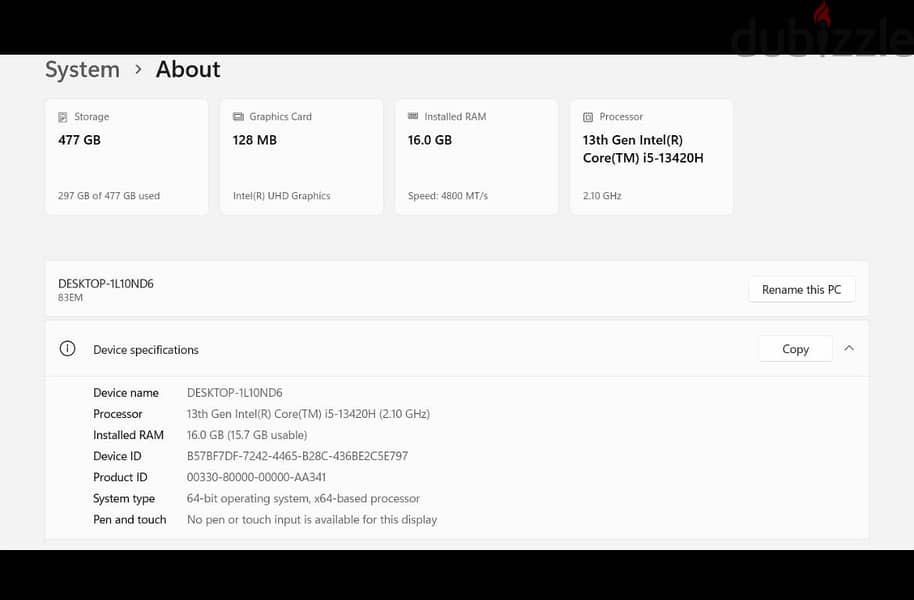The width and height of the screenshot is (914, 600).
Task: Open the Graphics Card 128 MB card
Action: tap(301, 157)
